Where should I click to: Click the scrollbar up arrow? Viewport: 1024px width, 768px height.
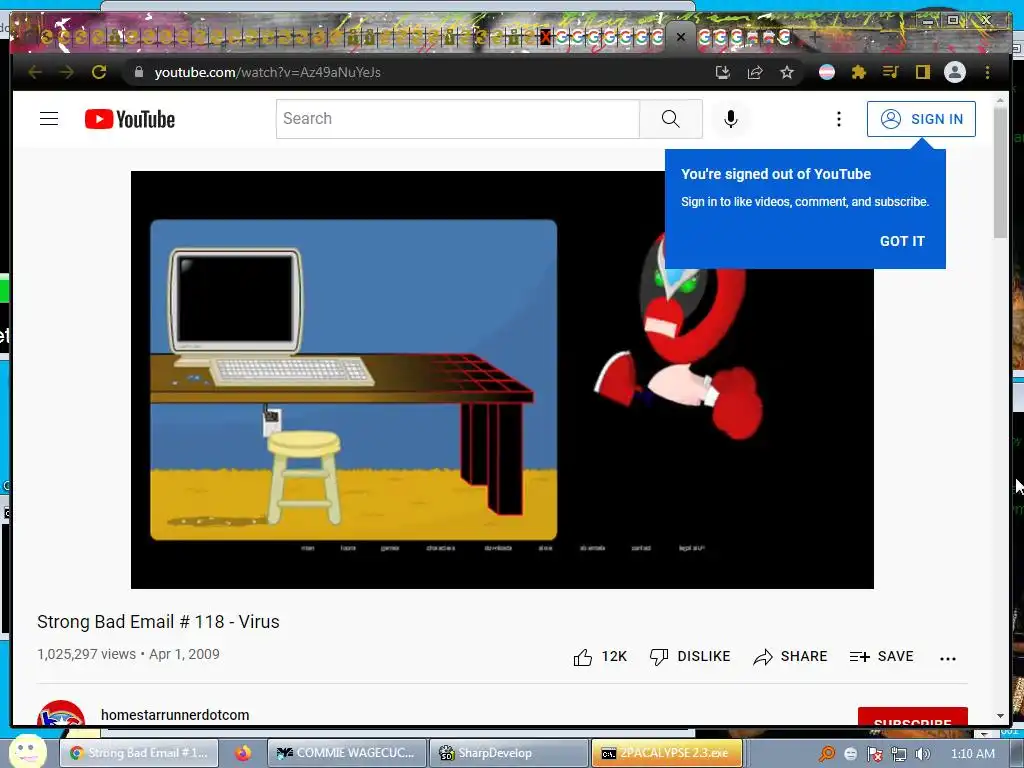click(1000, 101)
